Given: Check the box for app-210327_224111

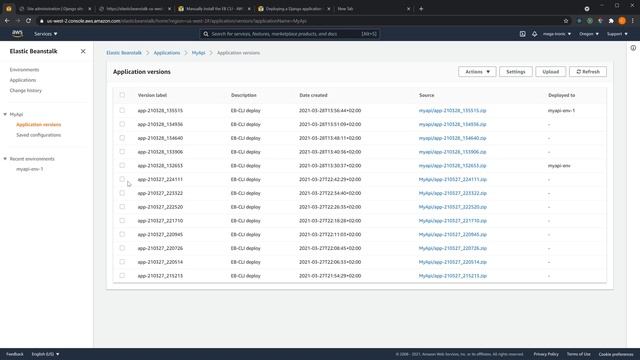Looking at the screenshot, I should (x=122, y=179).
